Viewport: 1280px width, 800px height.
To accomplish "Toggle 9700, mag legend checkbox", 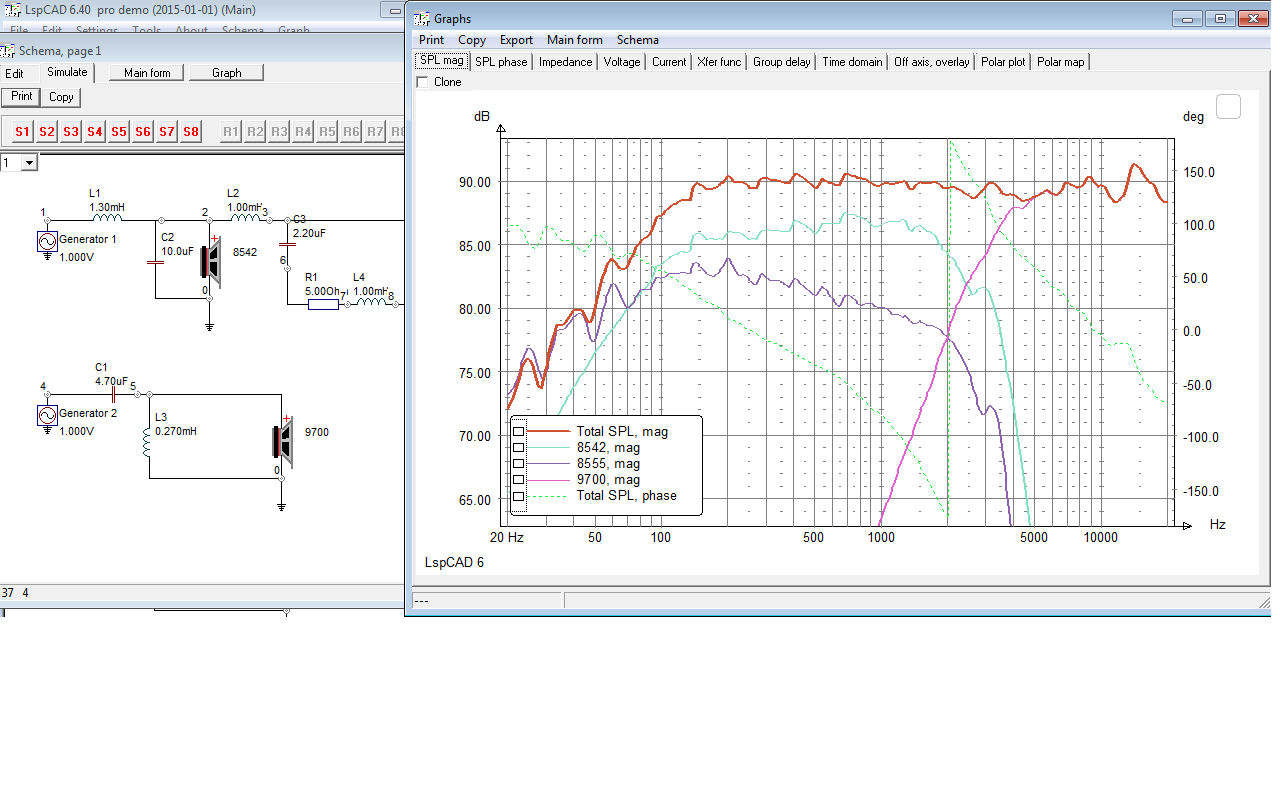I will click(518, 479).
